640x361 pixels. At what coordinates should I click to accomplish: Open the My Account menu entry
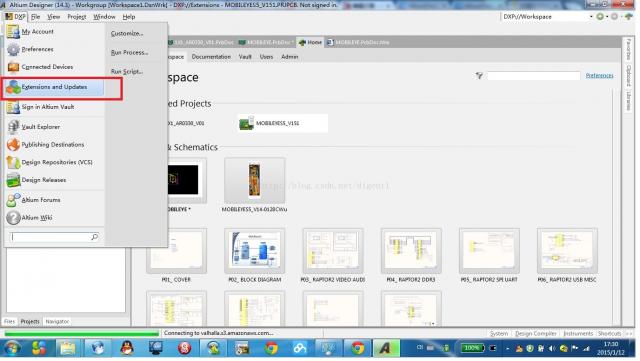pos(38,32)
